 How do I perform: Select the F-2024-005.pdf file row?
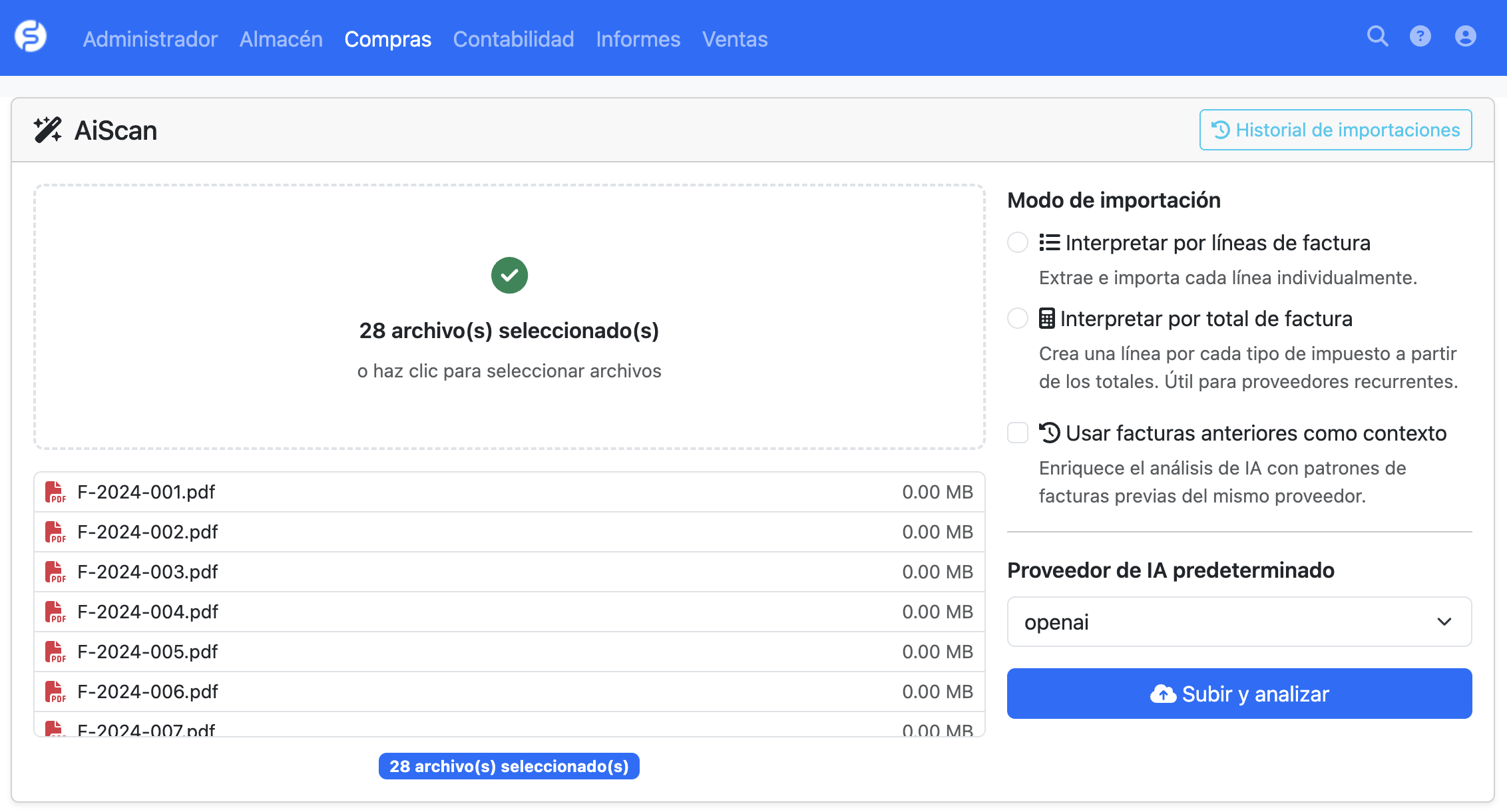pos(509,652)
